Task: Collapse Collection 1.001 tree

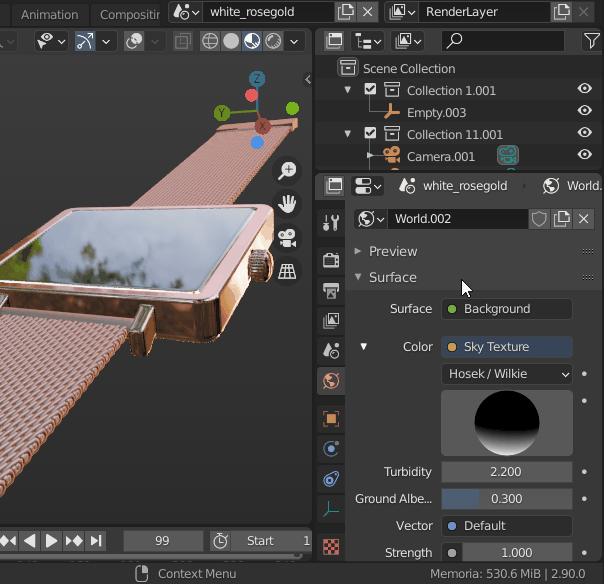Action: point(348,90)
